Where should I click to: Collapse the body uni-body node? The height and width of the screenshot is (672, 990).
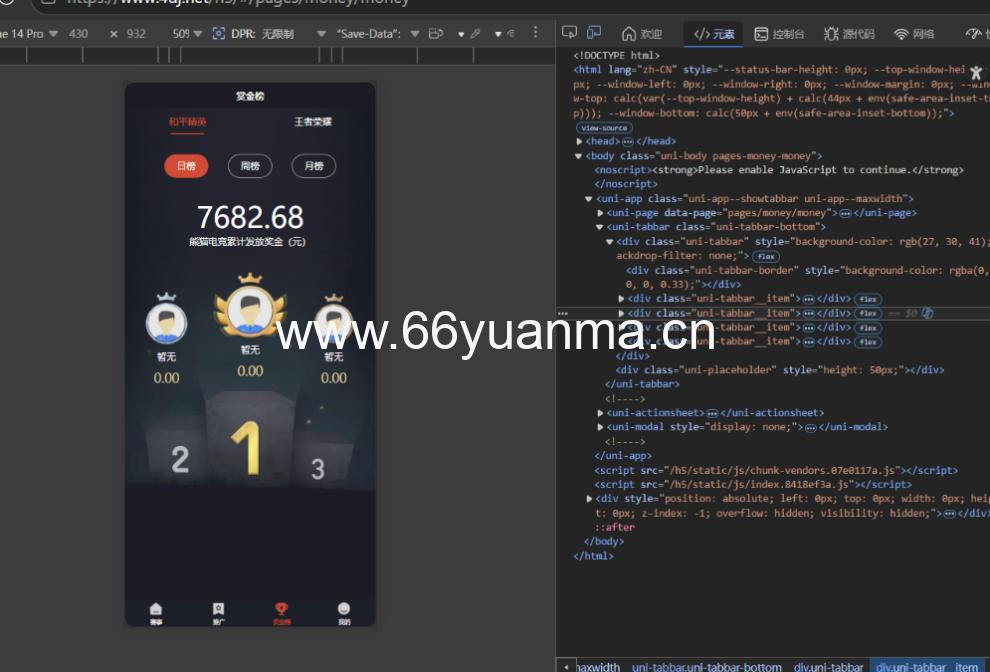click(578, 156)
